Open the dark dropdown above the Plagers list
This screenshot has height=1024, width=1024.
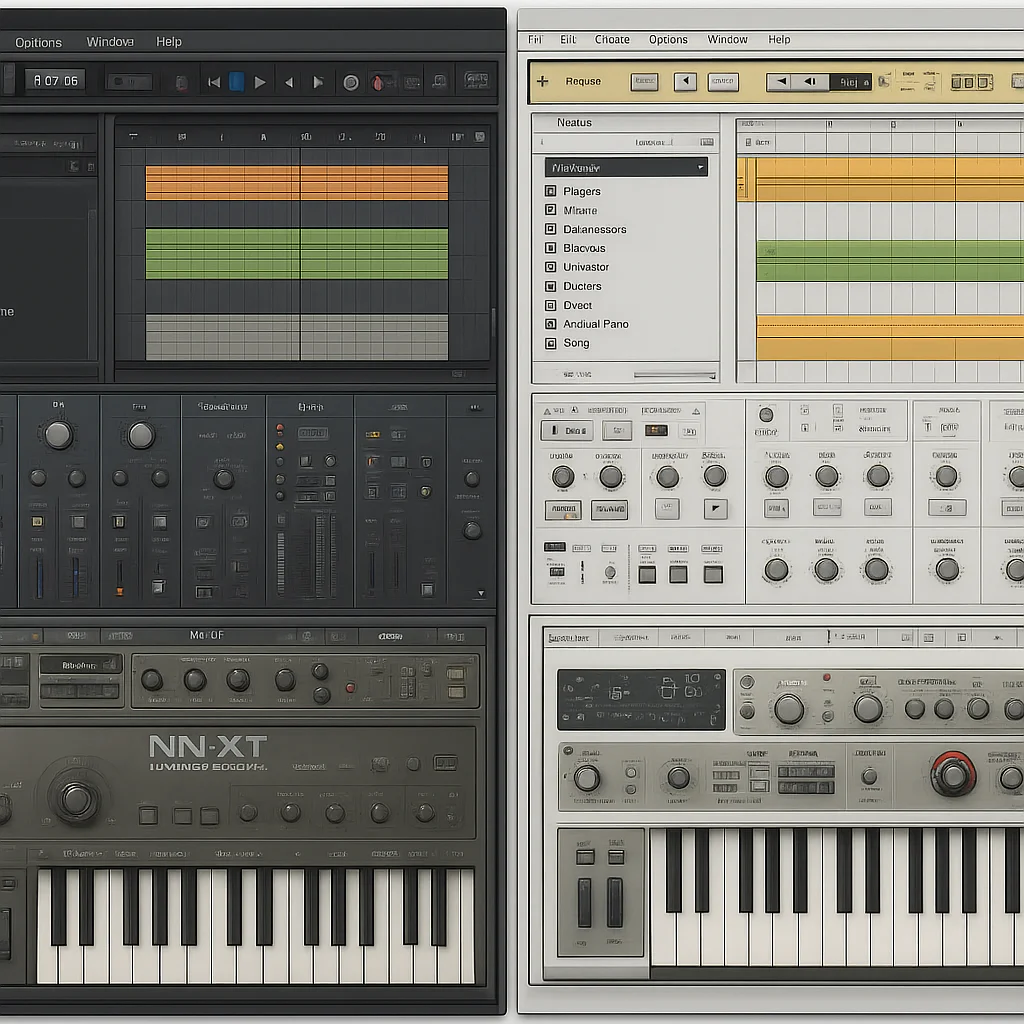pyautogui.click(x=626, y=168)
